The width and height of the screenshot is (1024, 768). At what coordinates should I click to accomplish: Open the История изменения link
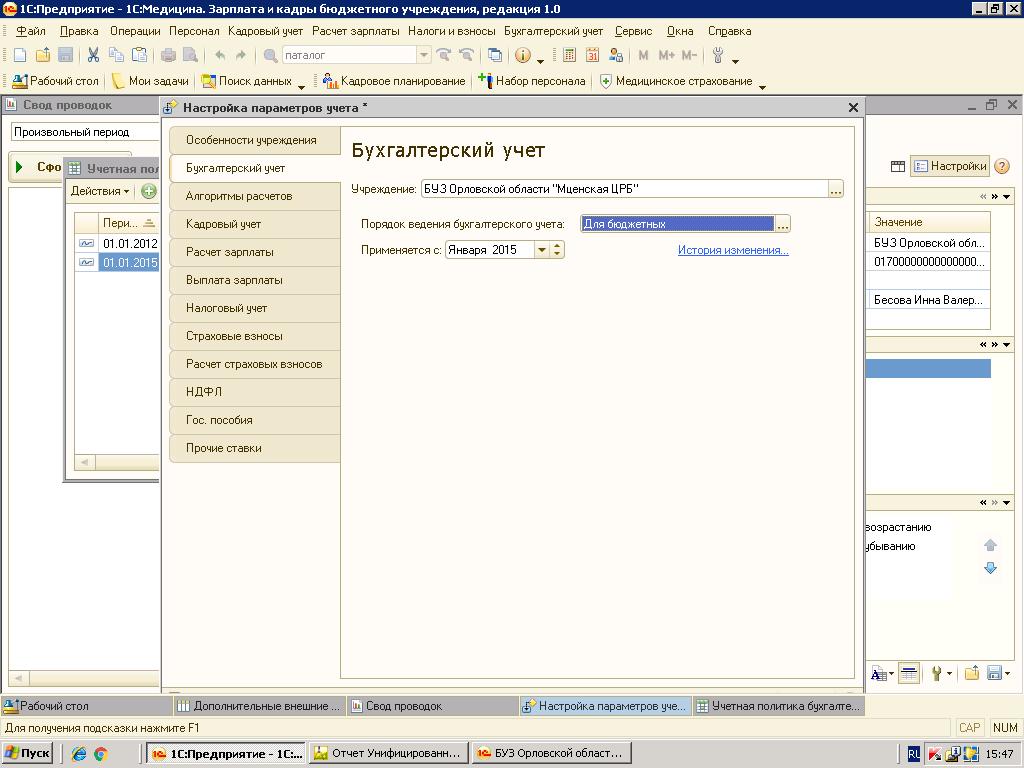pos(733,250)
